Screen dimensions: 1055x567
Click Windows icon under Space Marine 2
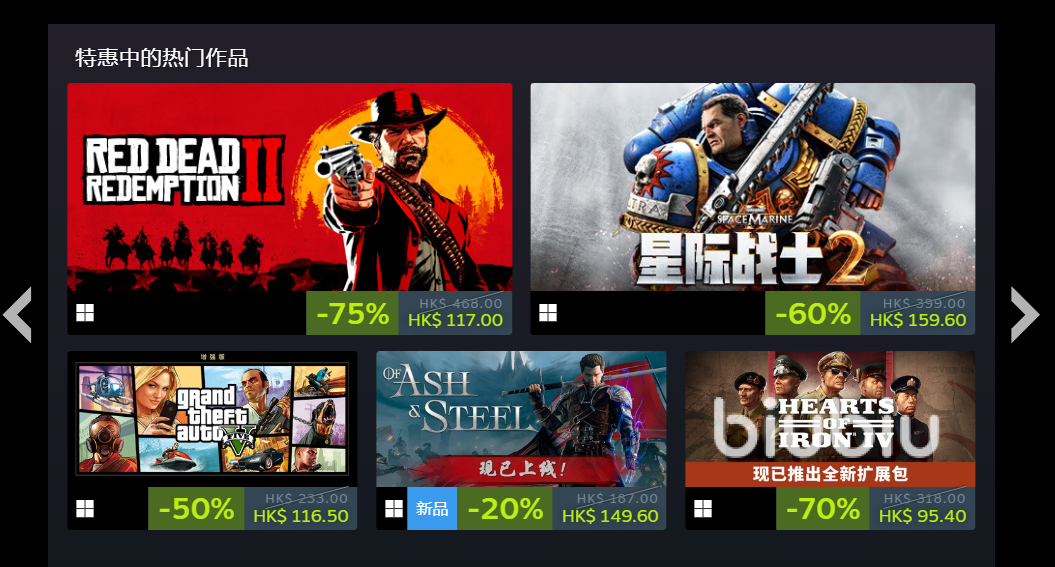coord(548,313)
